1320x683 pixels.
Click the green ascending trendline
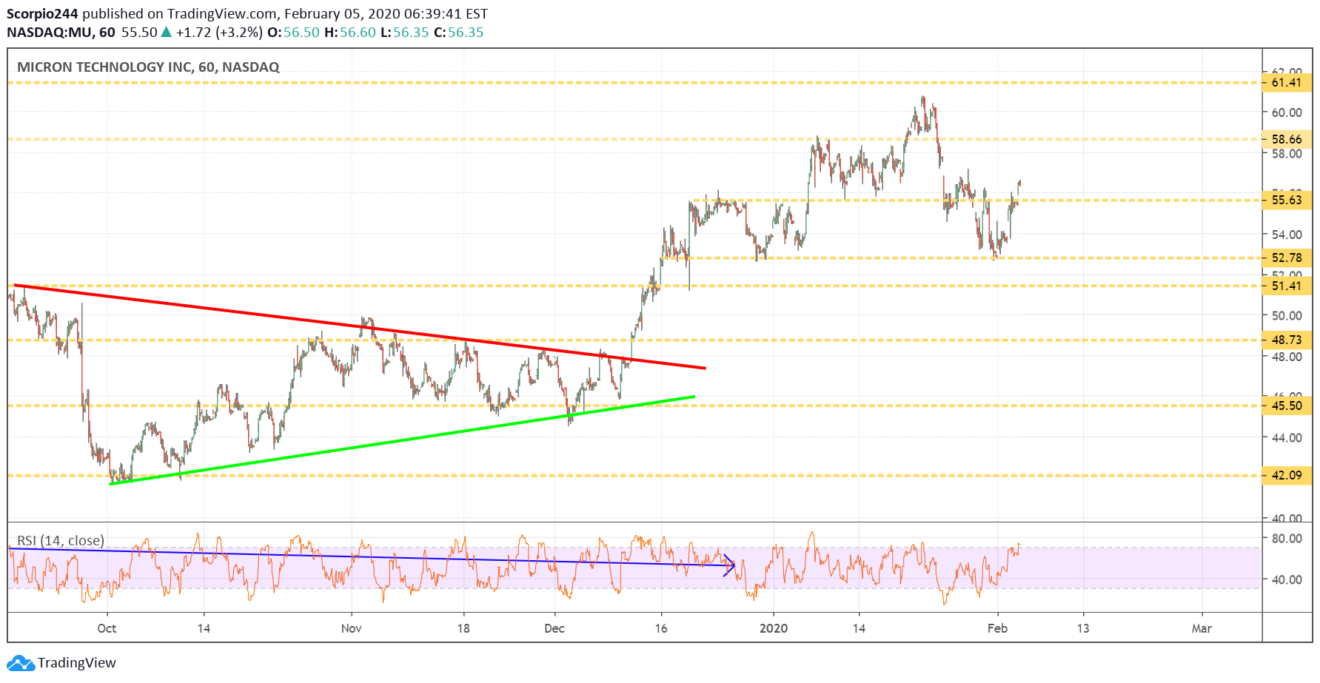(x=400, y=440)
